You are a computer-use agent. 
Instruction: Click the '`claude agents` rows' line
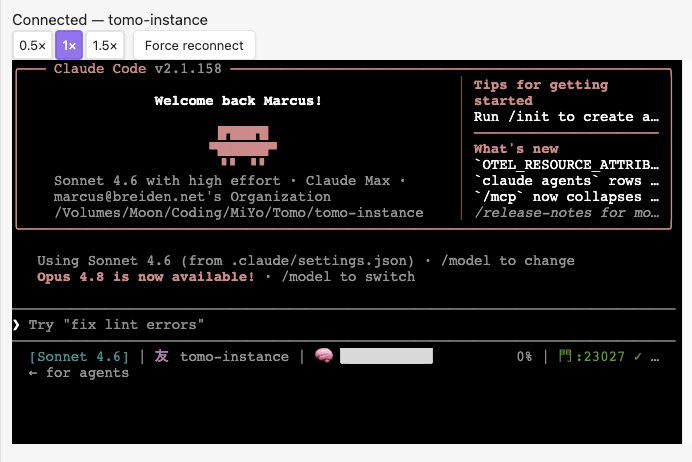point(566,181)
